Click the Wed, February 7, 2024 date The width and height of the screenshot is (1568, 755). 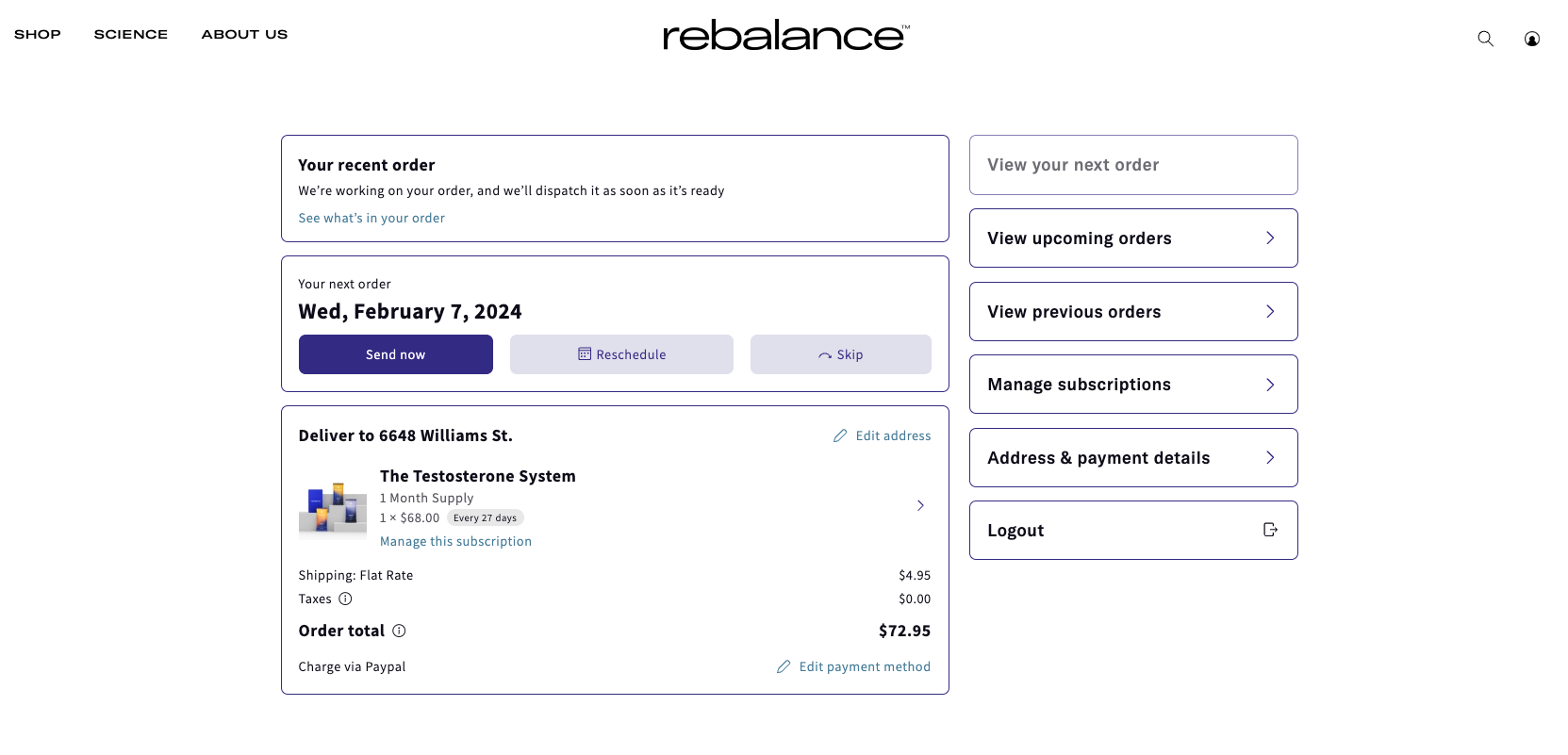[410, 311]
